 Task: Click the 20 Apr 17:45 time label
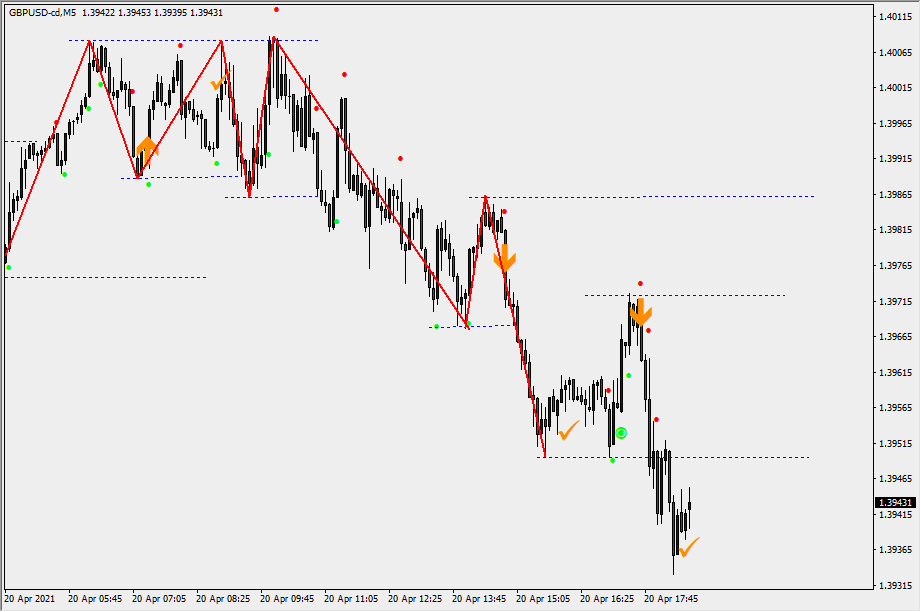point(671,599)
